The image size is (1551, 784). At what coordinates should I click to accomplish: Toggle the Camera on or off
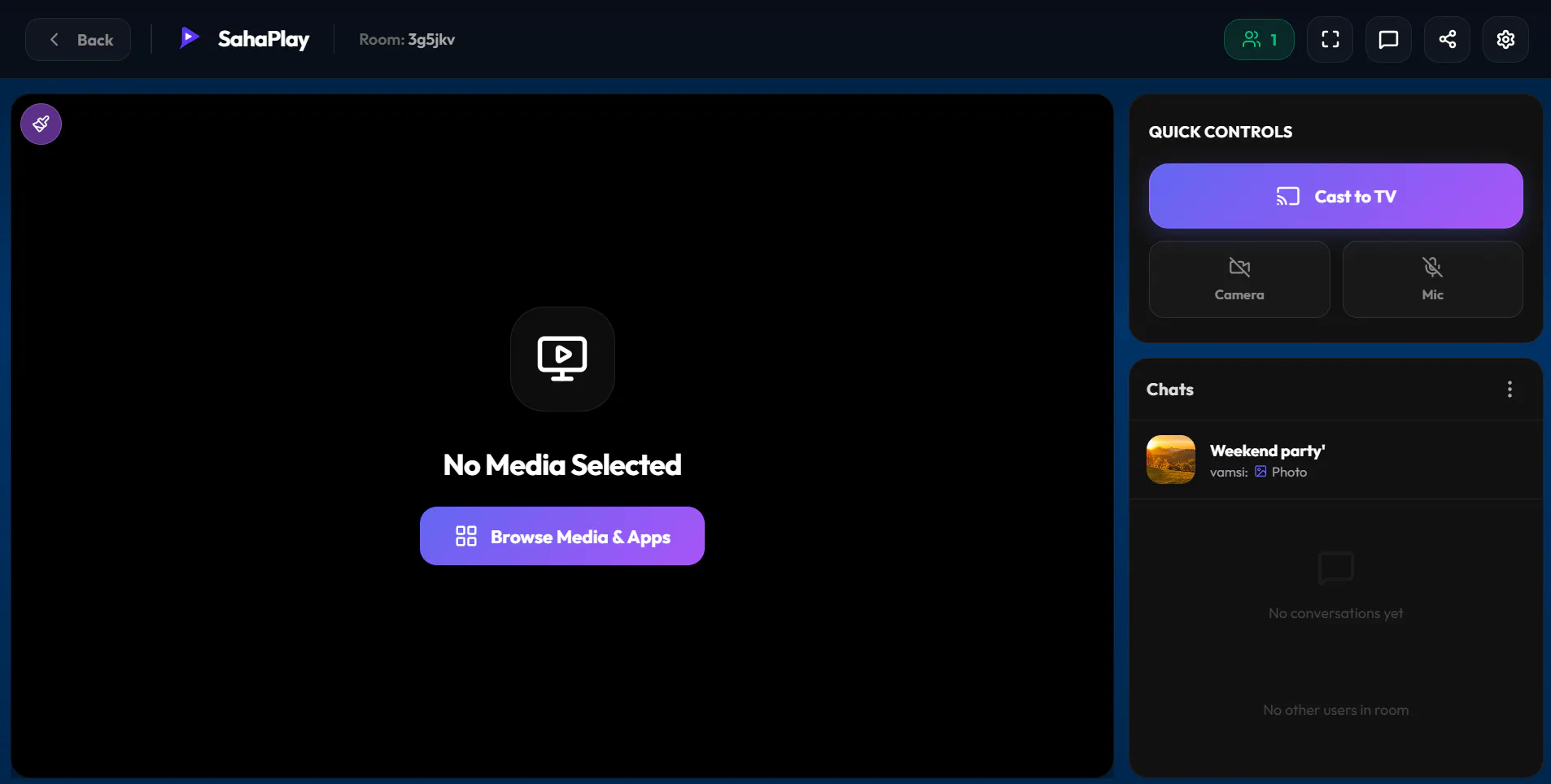click(1239, 279)
